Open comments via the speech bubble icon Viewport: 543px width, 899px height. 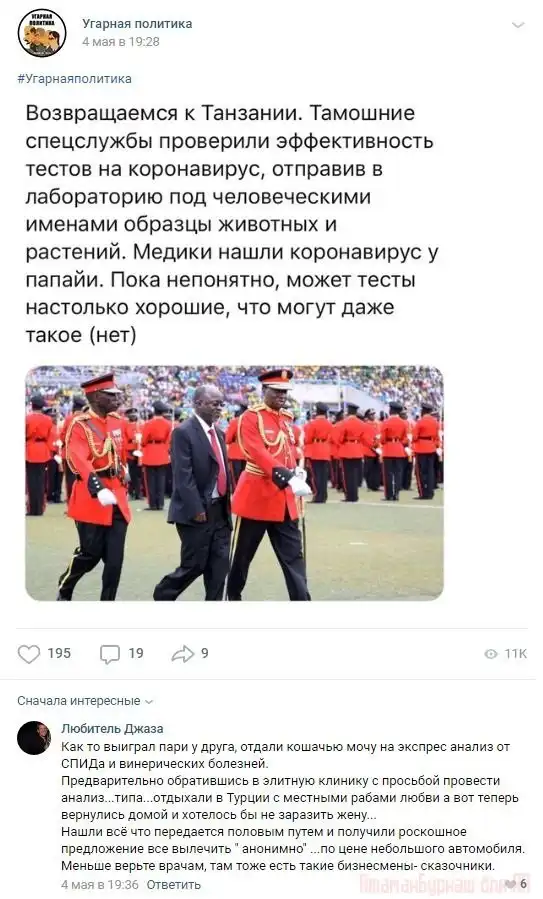tap(110, 654)
